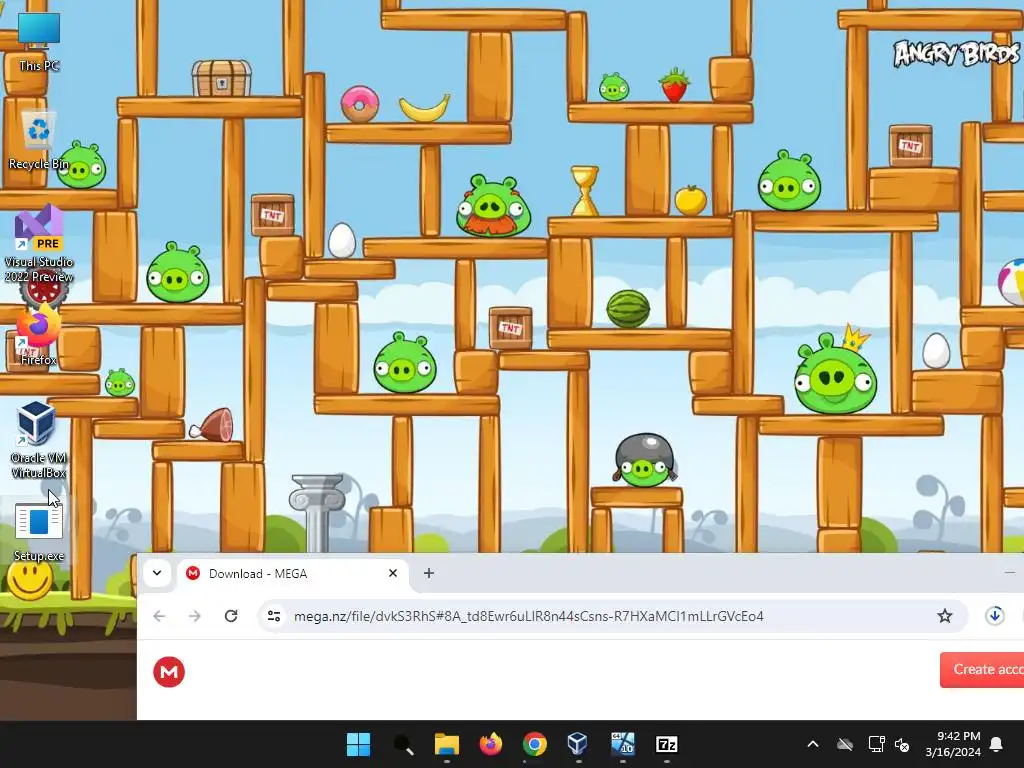Open the Recycle Bin desktop icon
This screenshot has height=768, width=1024.
tap(39, 140)
